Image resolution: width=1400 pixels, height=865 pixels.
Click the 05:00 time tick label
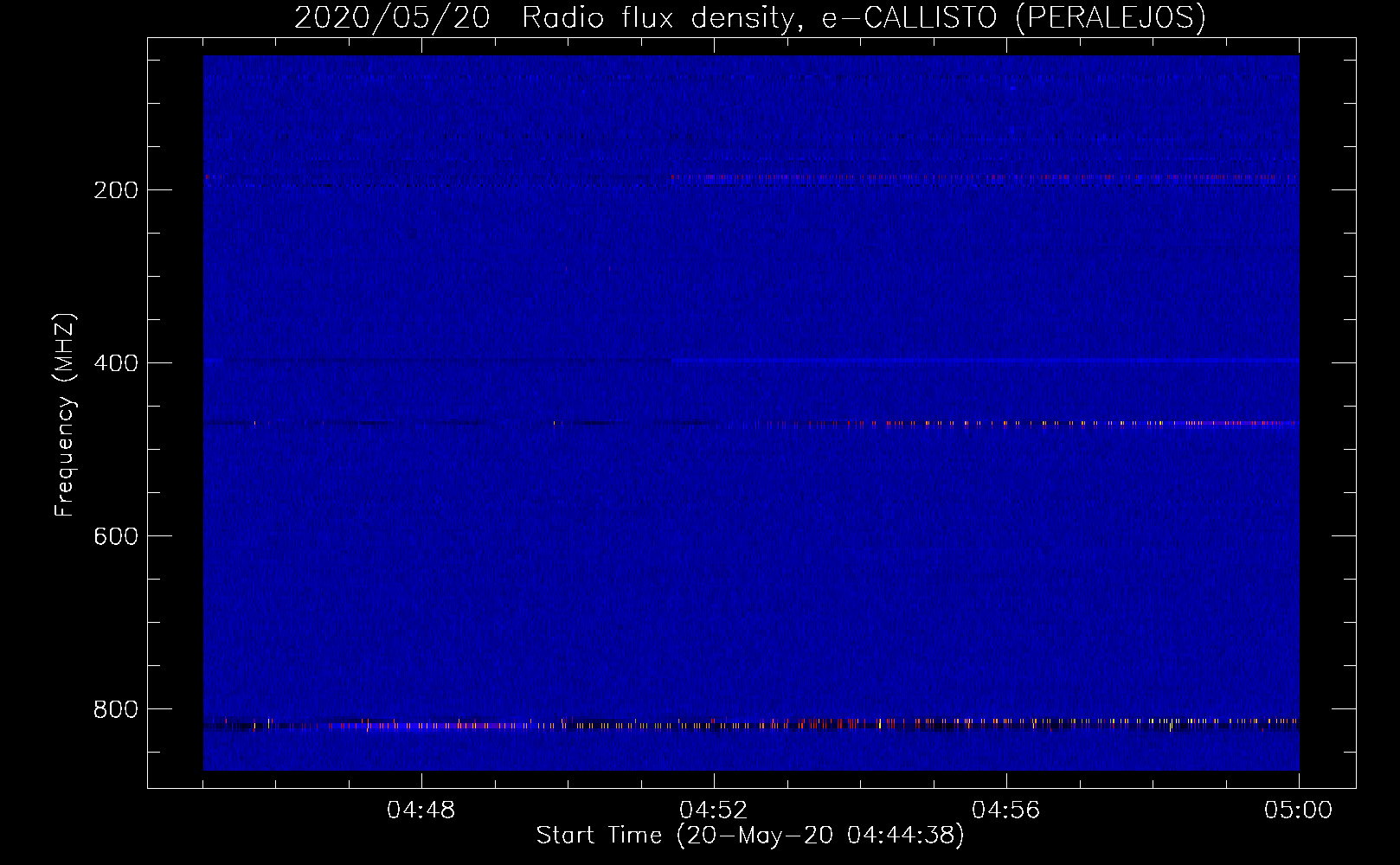coord(1298,811)
